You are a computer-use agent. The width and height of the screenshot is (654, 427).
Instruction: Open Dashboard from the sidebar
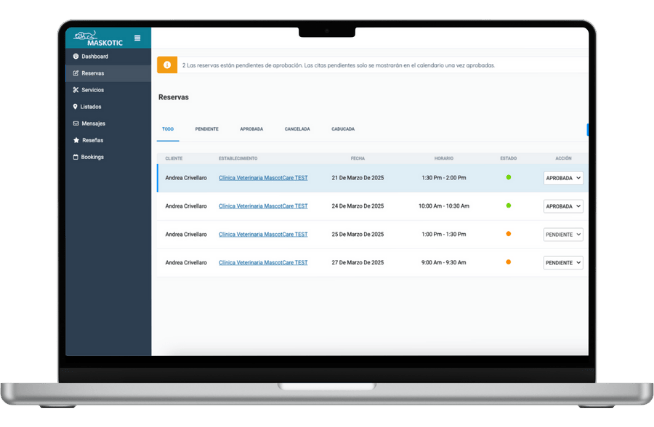point(95,56)
